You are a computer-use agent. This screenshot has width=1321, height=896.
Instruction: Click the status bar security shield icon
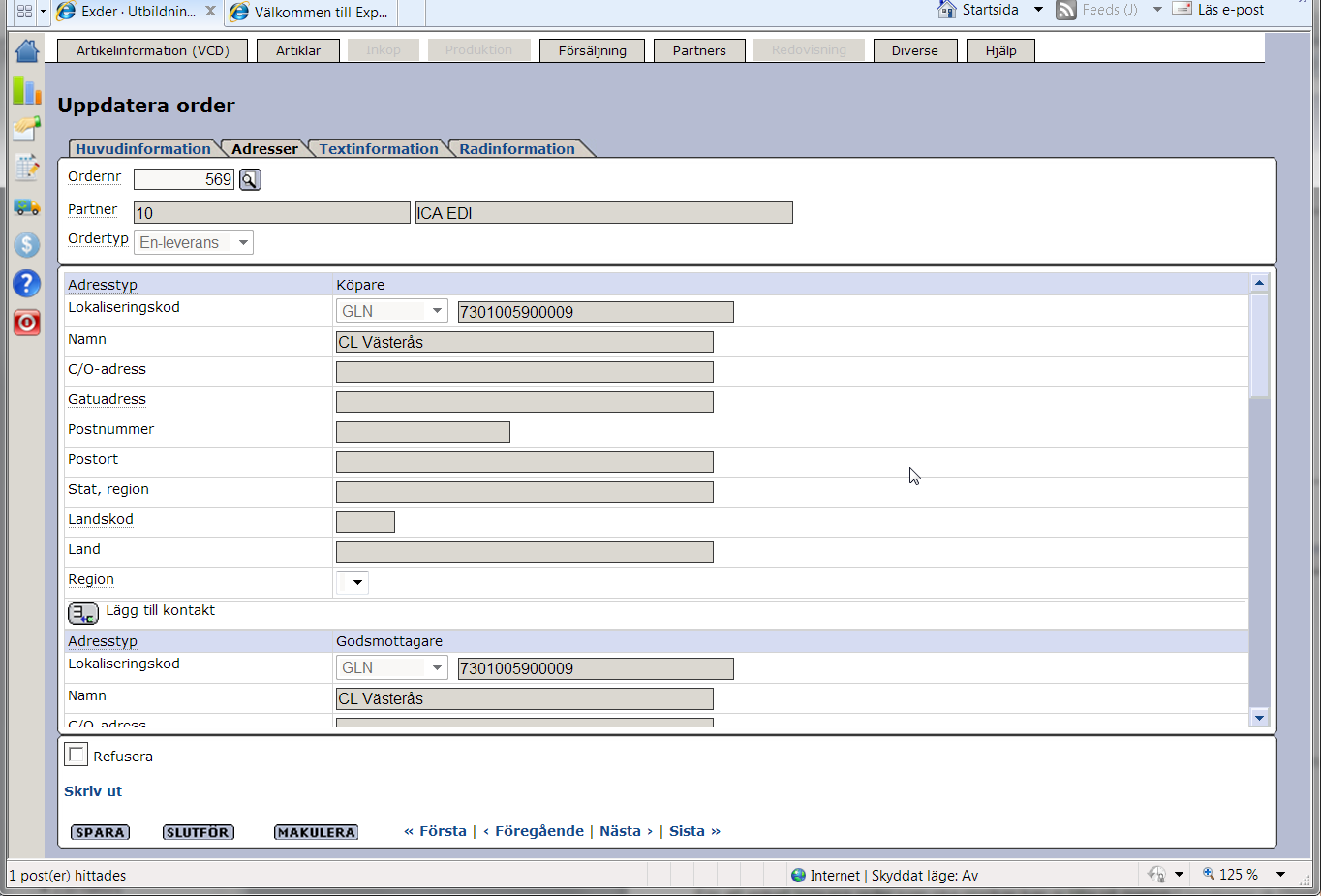[1156, 874]
